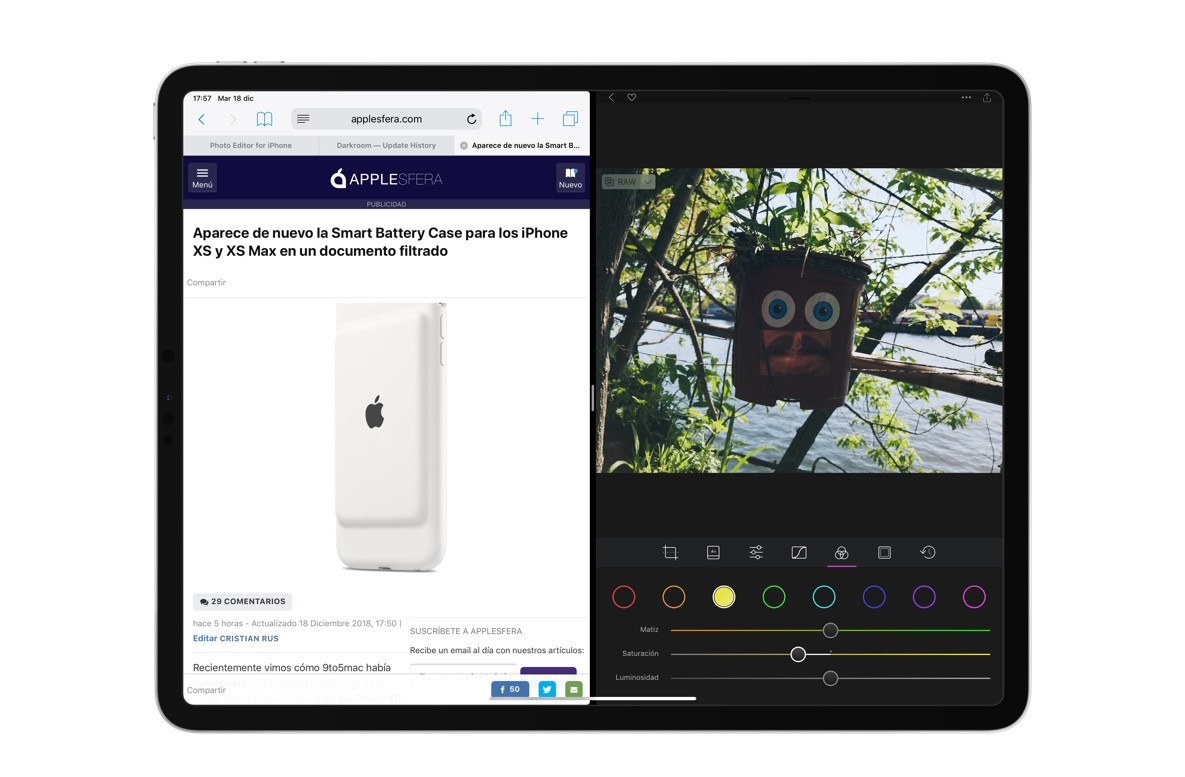Open the three-dot options menu in Darkroom
The width and height of the screenshot is (1185, 777).
[966, 97]
